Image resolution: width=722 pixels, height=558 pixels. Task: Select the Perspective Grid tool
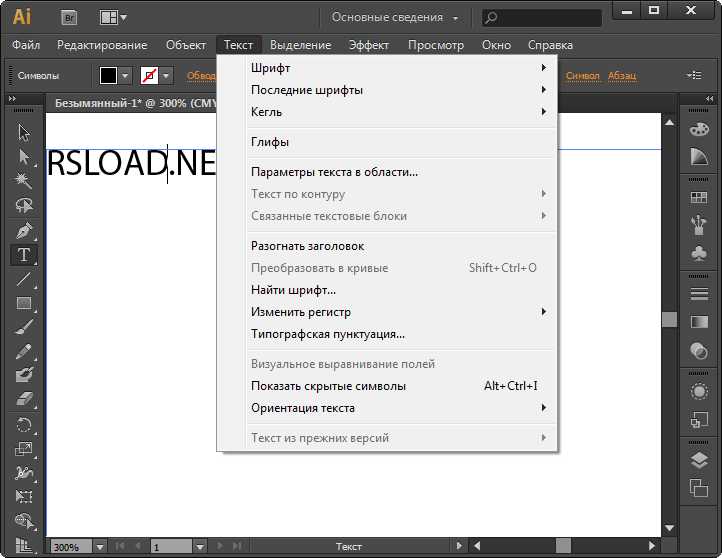point(23,545)
